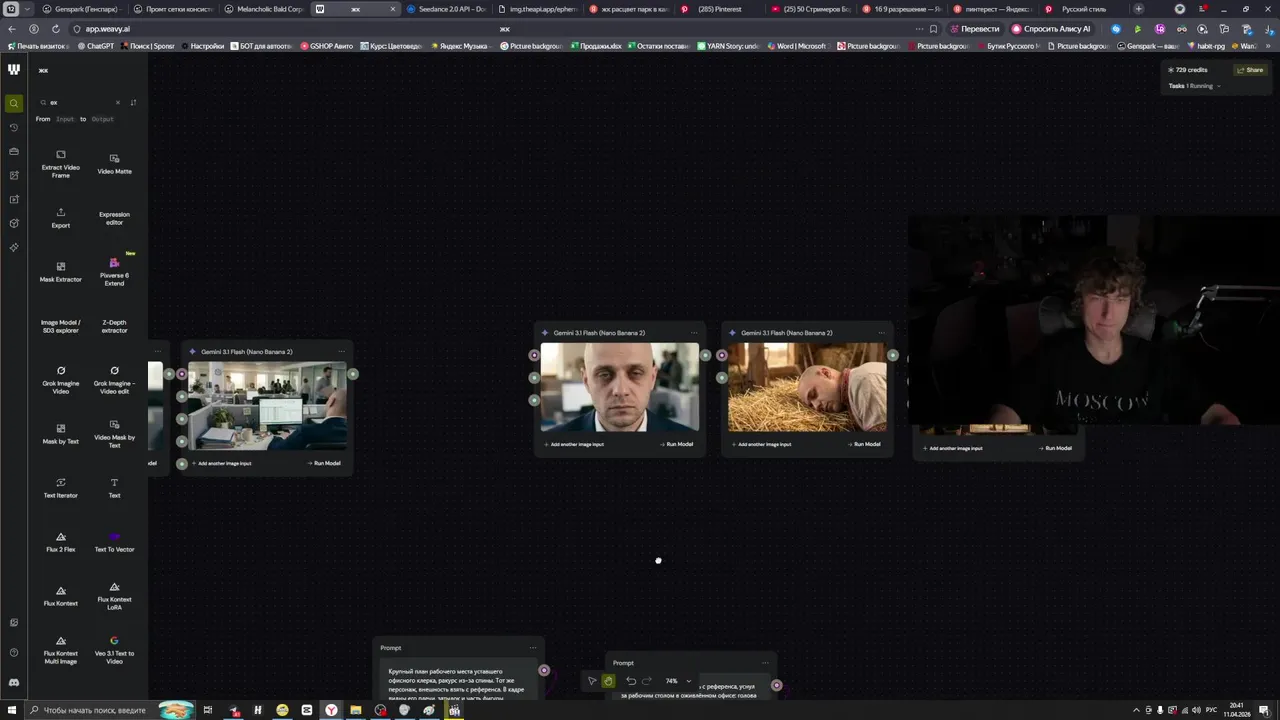Image resolution: width=1280 pixels, height=720 pixels.
Task: Select the hand pan tool
Action: click(x=608, y=681)
